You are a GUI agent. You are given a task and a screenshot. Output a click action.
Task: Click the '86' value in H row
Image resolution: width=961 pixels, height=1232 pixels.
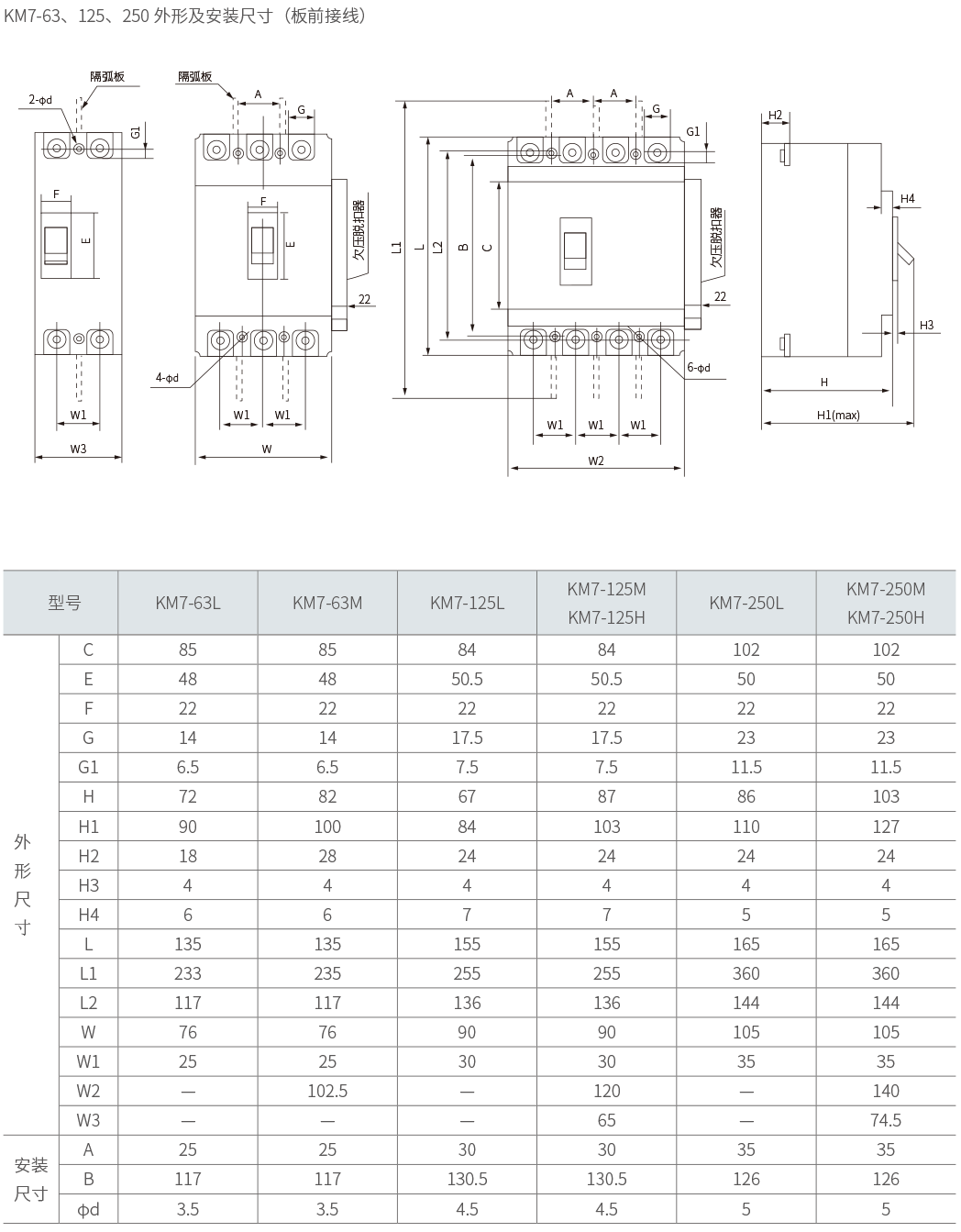tap(746, 796)
